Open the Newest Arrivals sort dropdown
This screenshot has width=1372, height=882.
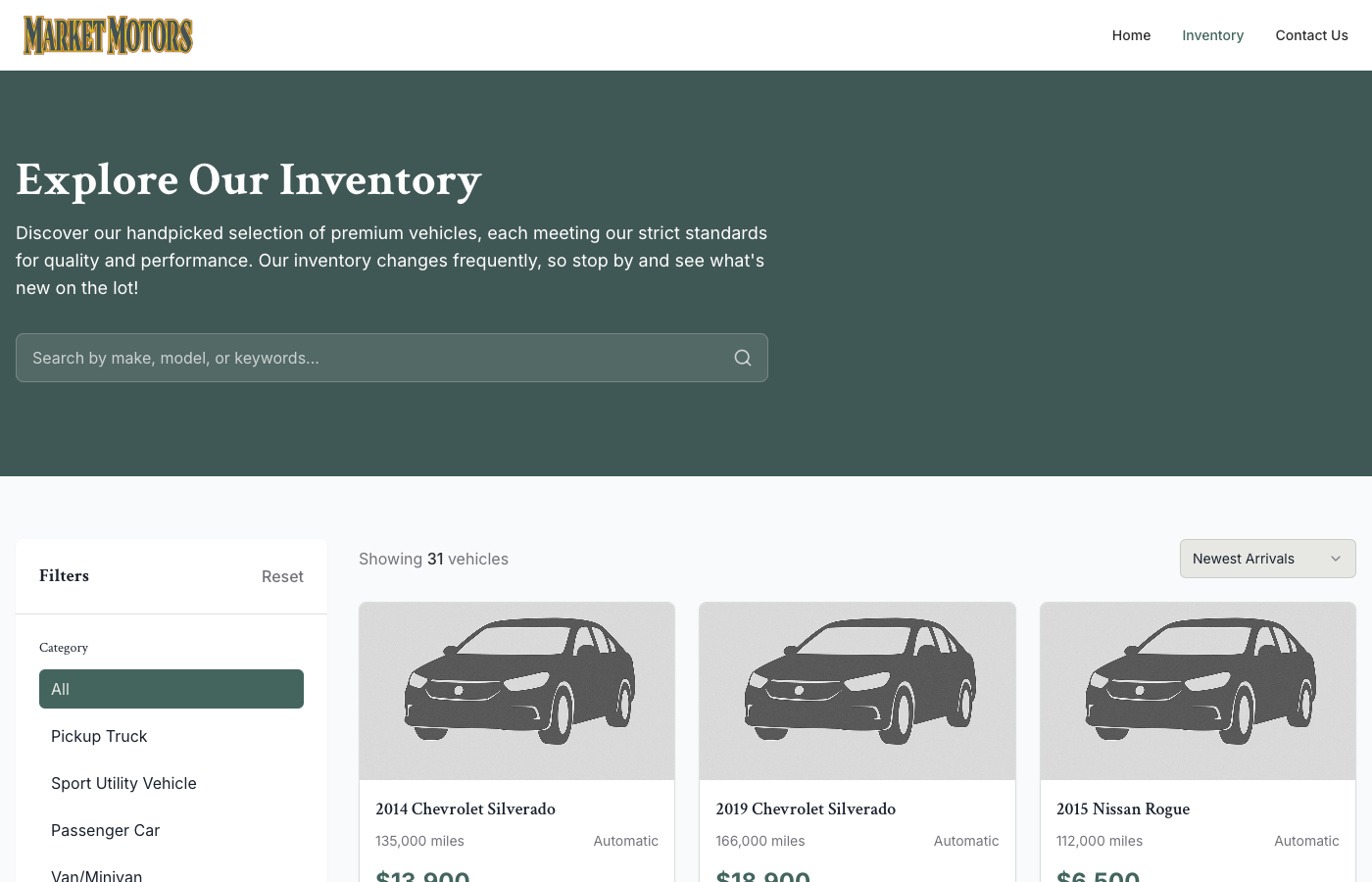[1267, 559]
